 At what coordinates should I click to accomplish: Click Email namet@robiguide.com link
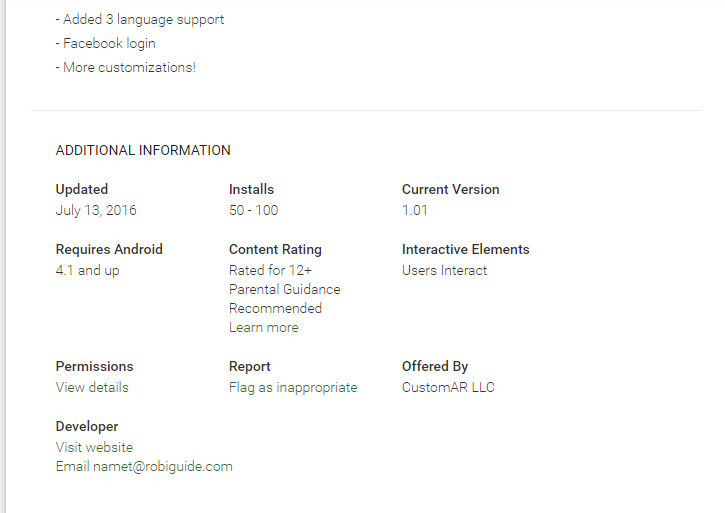(144, 466)
